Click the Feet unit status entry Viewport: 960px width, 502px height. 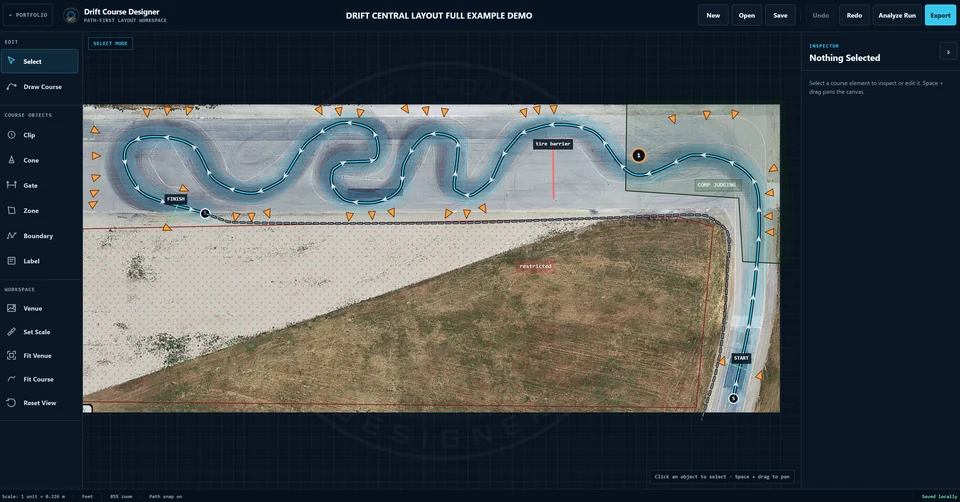click(x=88, y=496)
